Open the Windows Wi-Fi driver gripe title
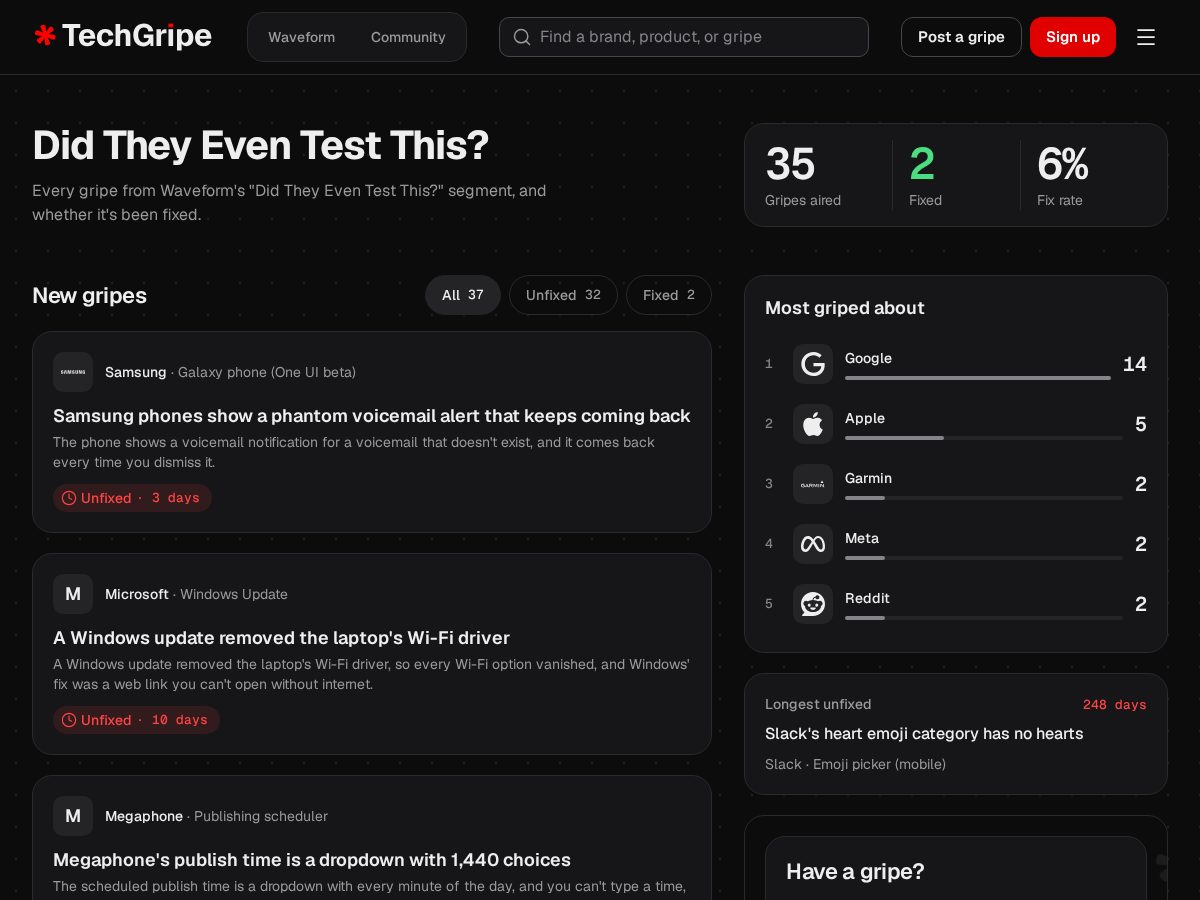This screenshot has width=1200, height=900. [281, 638]
